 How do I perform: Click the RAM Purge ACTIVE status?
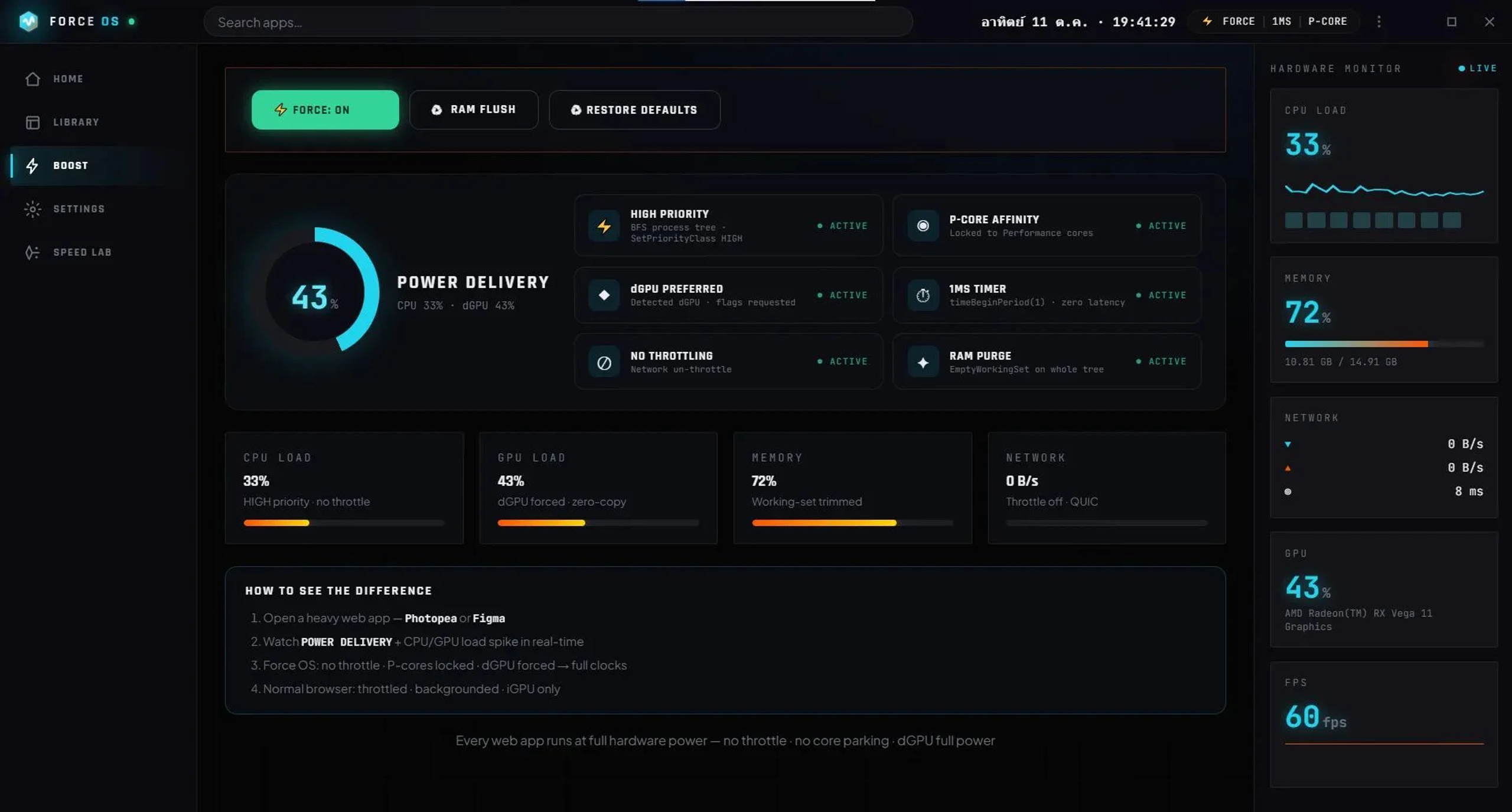click(x=1161, y=361)
